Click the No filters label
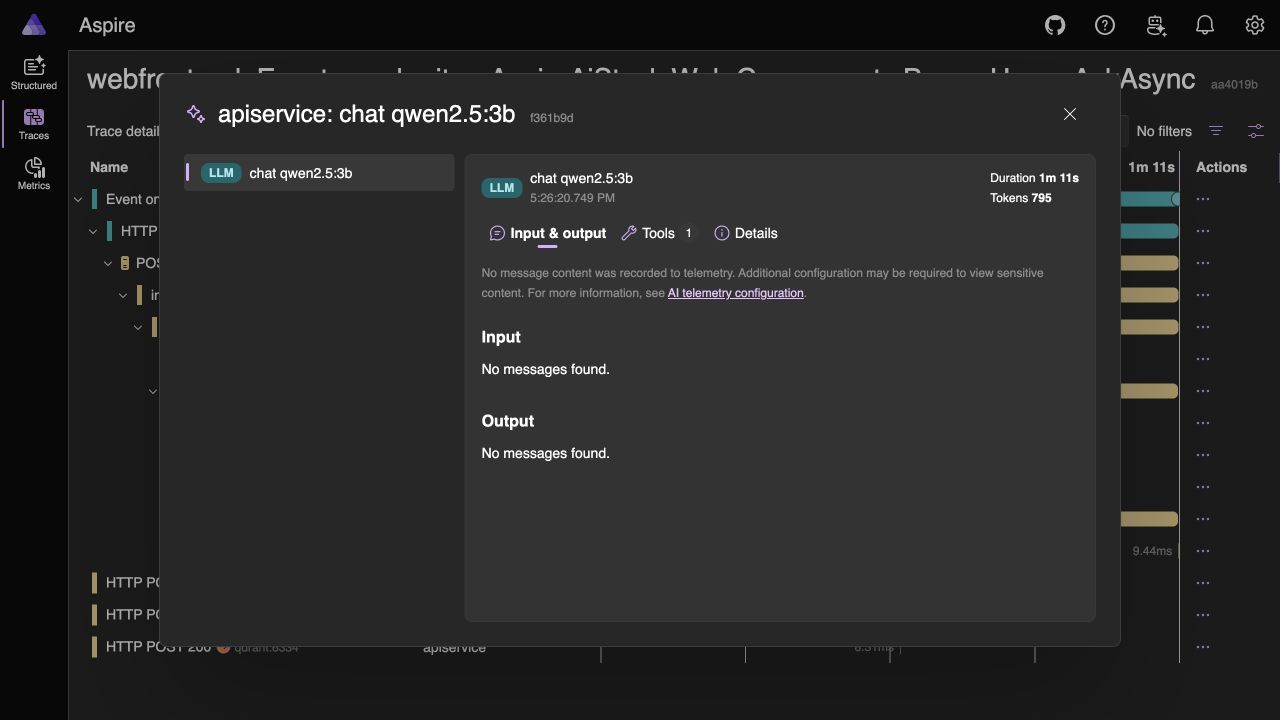The image size is (1280, 720). (x=1164, y=131)
